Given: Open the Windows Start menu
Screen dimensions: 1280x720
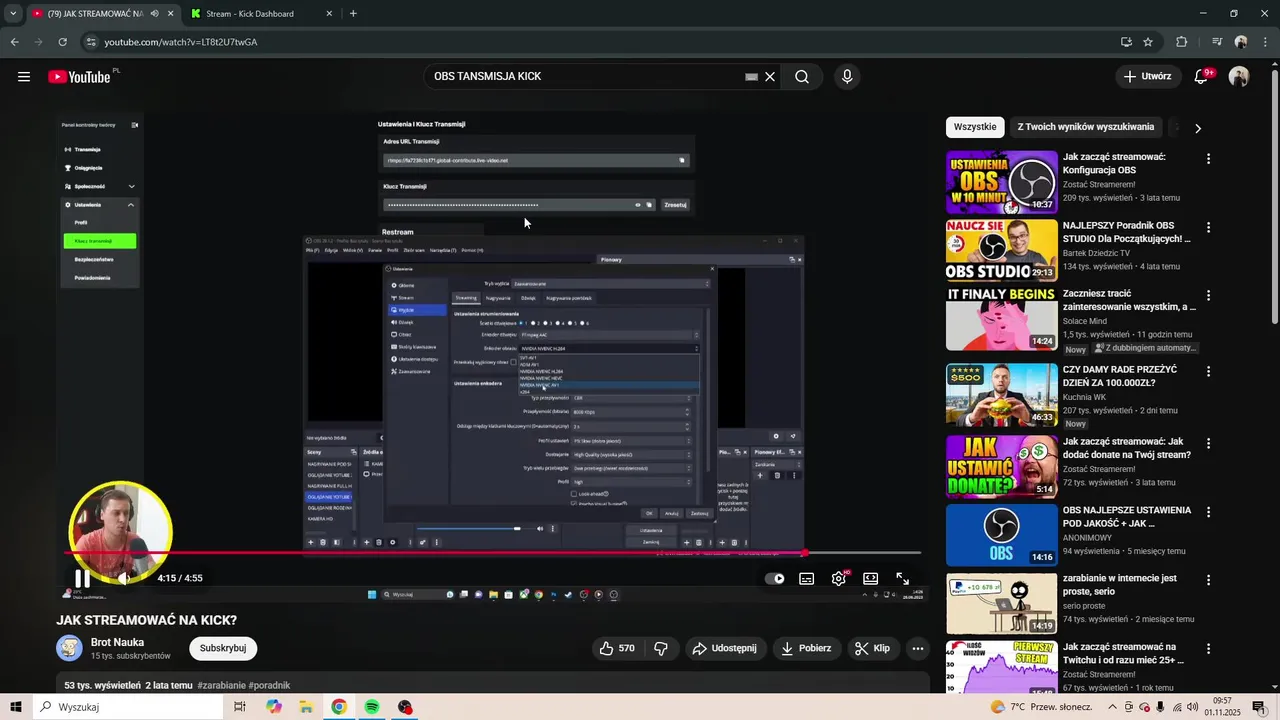Looking at the screenshot, I should (15, 707).
